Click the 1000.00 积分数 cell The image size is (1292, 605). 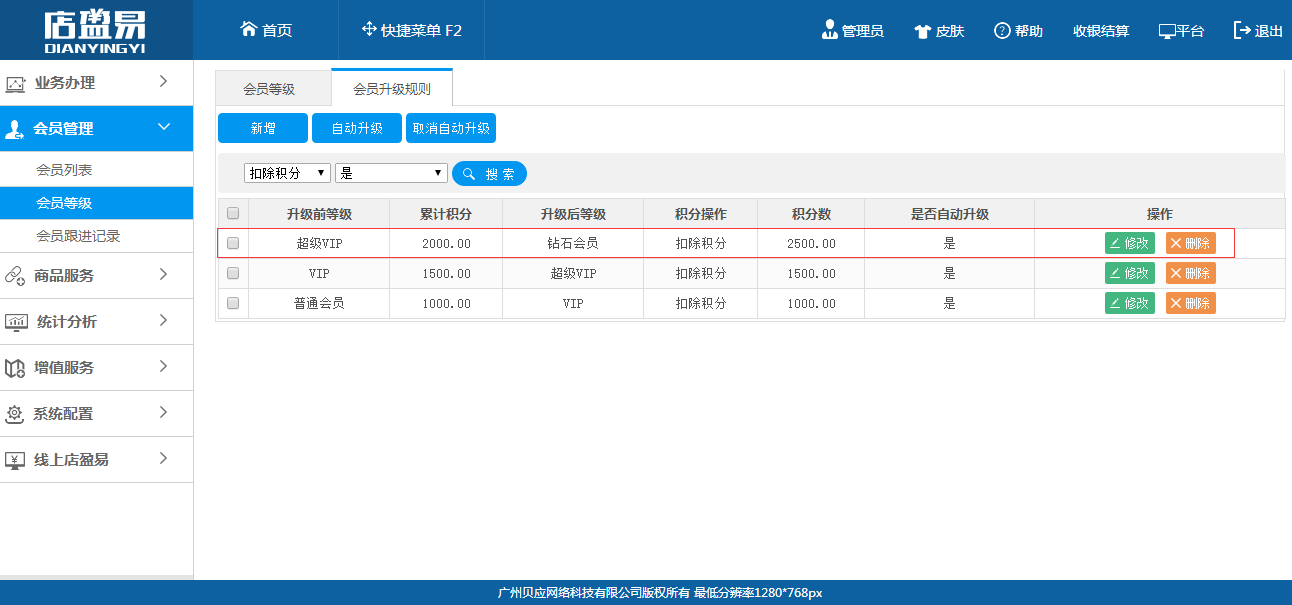[x=811, y=303]
